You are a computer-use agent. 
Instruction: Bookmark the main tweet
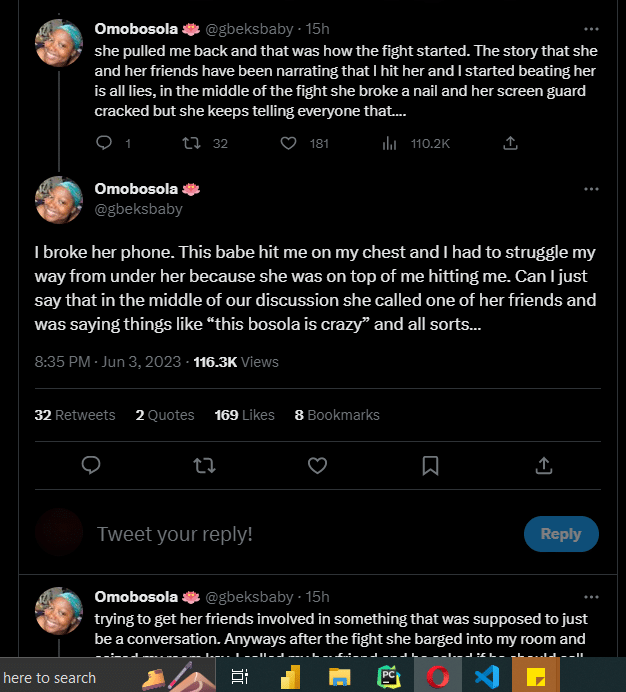[430, 465]
